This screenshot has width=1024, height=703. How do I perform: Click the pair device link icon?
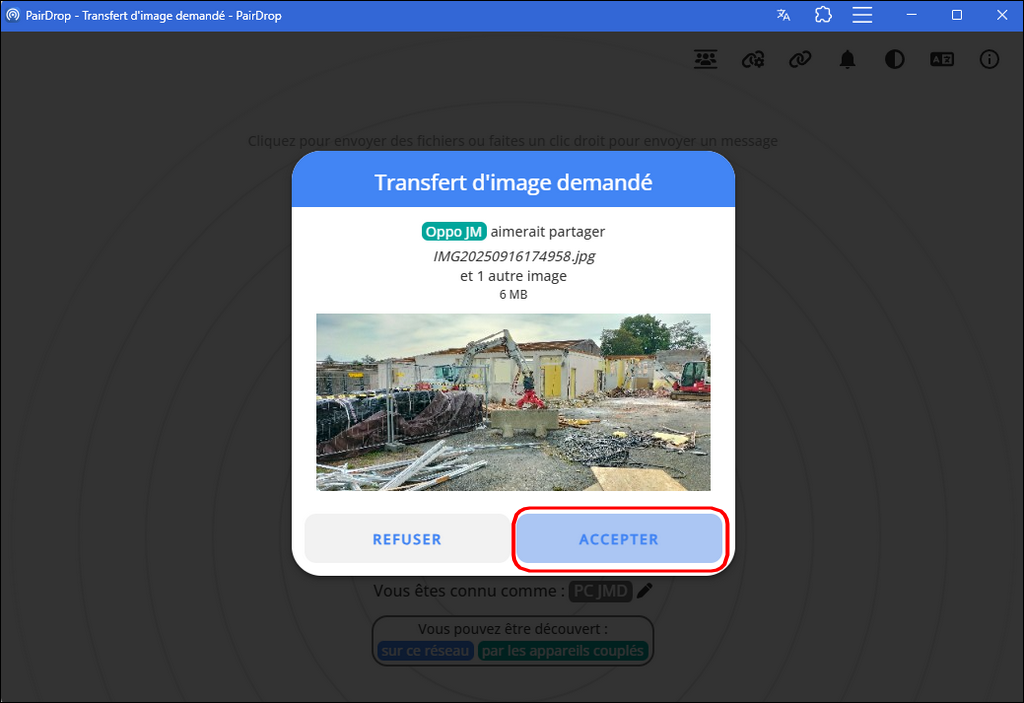(x=799, y=60)
